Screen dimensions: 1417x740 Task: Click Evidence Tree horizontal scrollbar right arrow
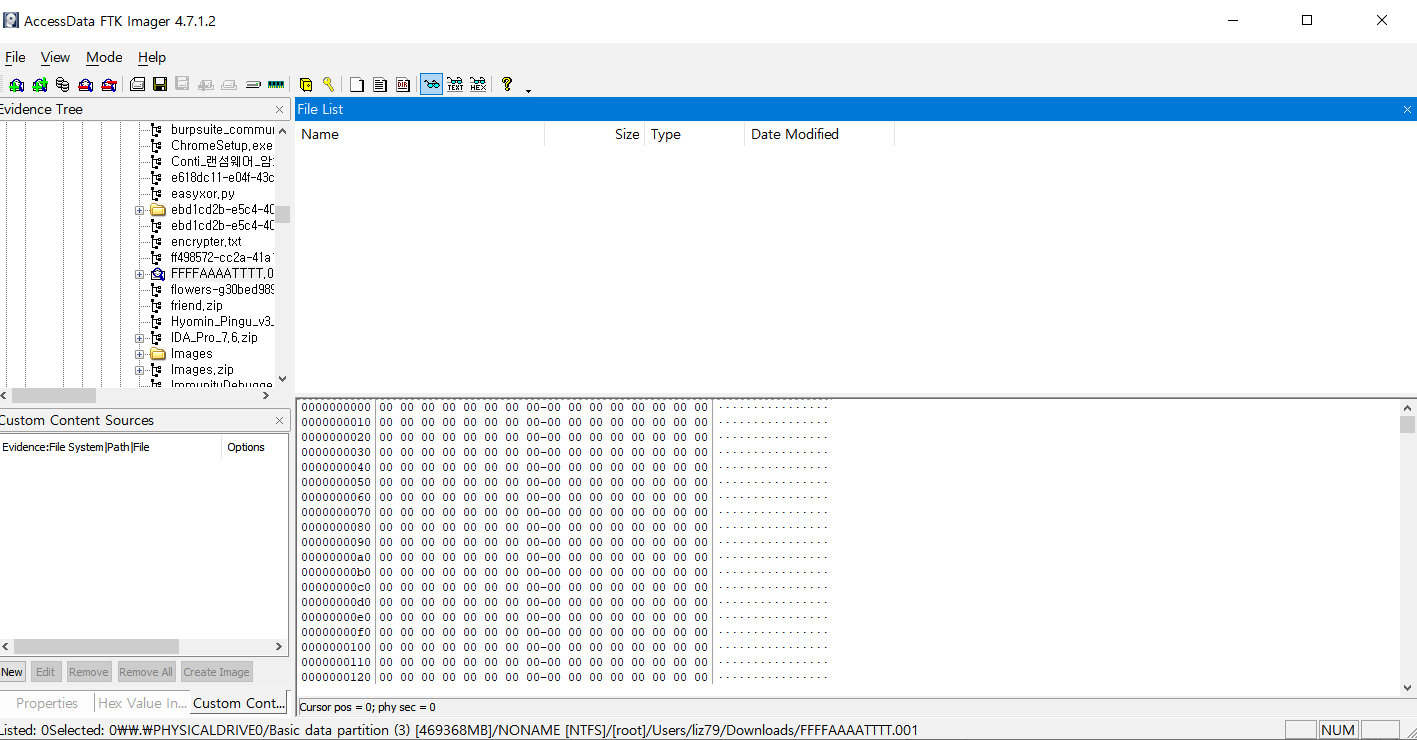(x=265, y=395)
